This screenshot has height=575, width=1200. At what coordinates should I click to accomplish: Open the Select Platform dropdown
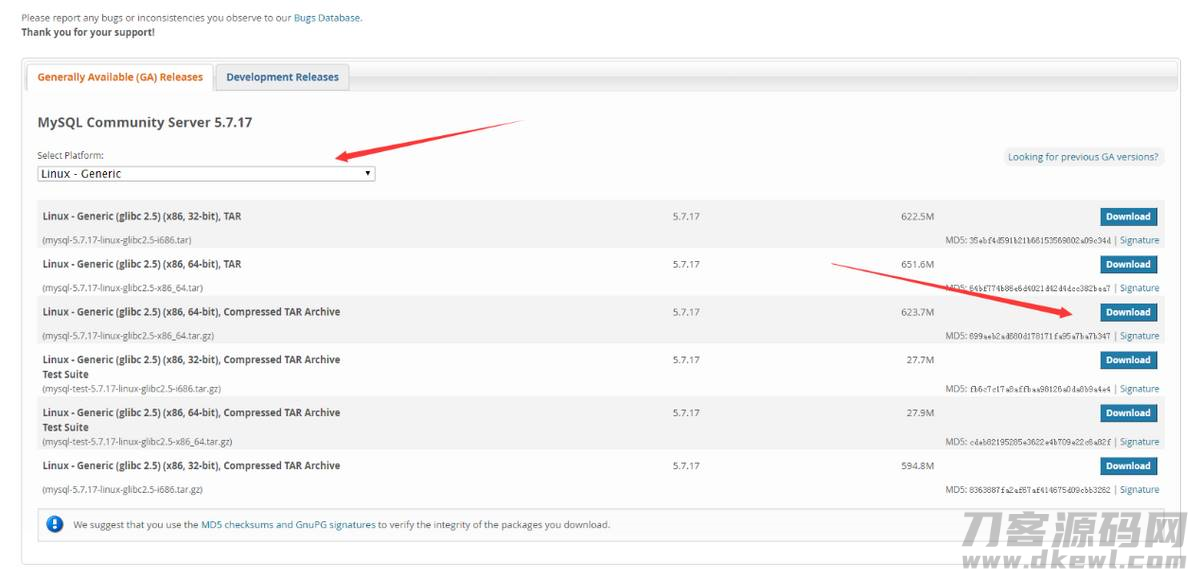coord(206,174)
